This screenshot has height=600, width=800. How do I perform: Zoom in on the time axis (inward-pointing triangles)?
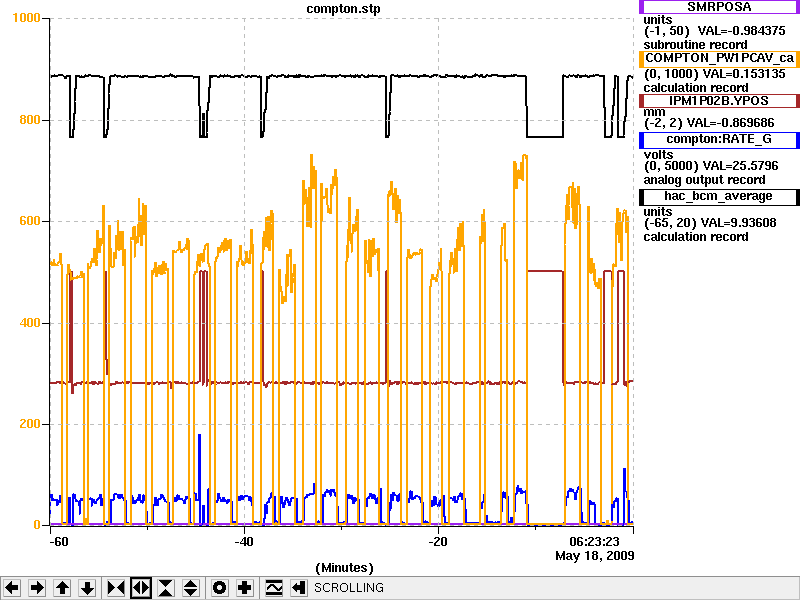coord(115,588)
